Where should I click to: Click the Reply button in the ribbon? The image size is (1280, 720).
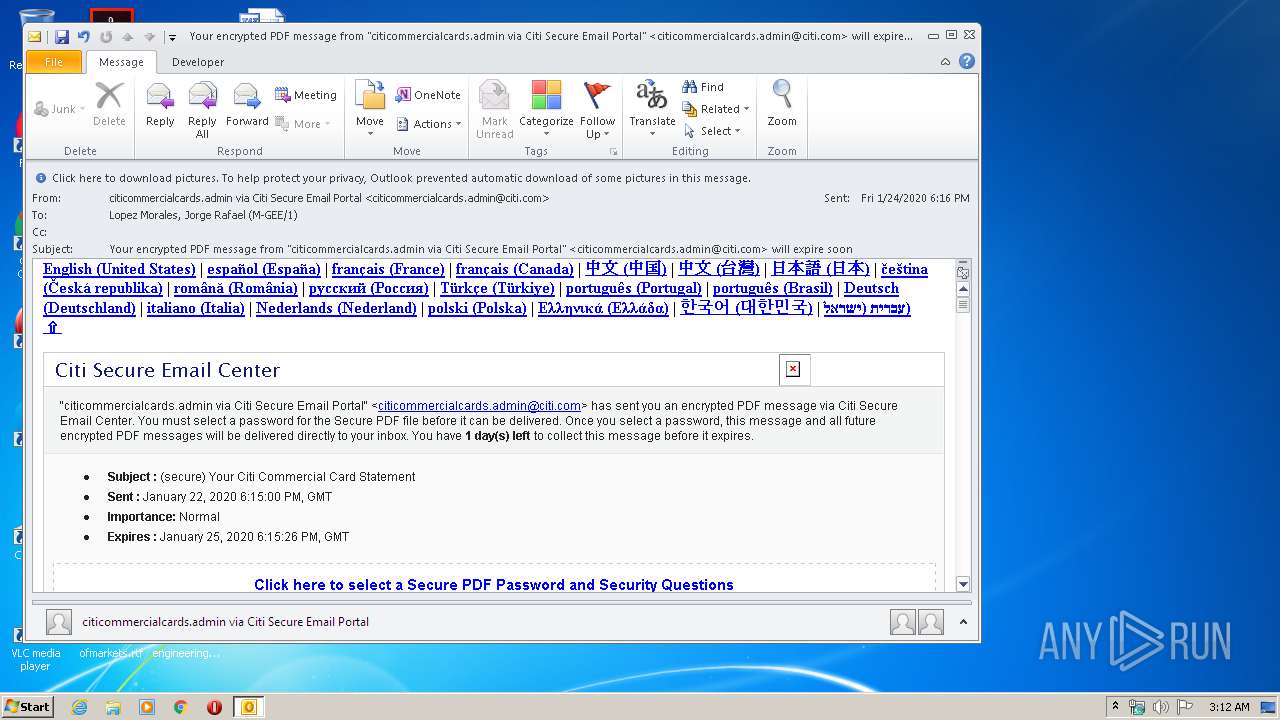coord(160,107)
